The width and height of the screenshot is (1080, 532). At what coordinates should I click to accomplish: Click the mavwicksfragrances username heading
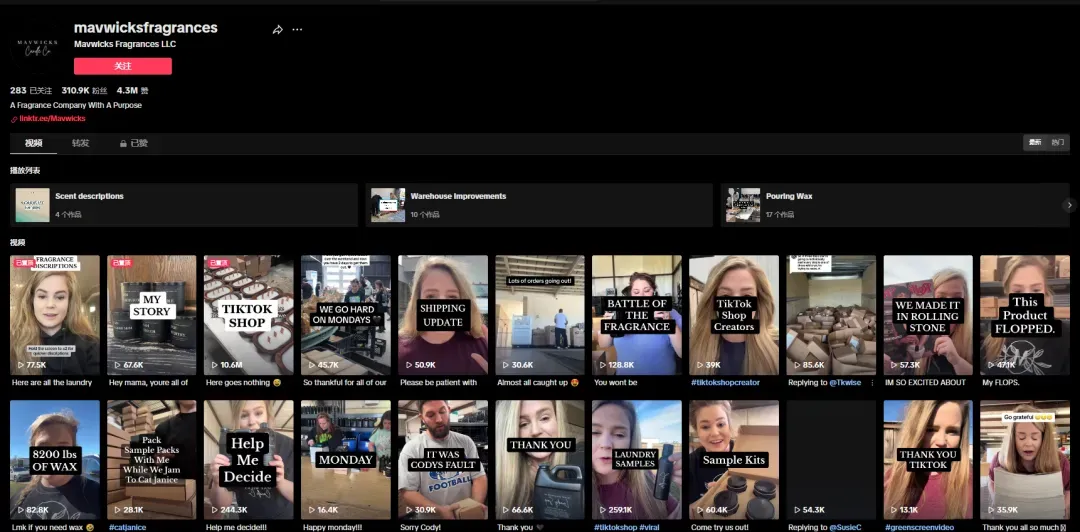(x=146, y=28)
